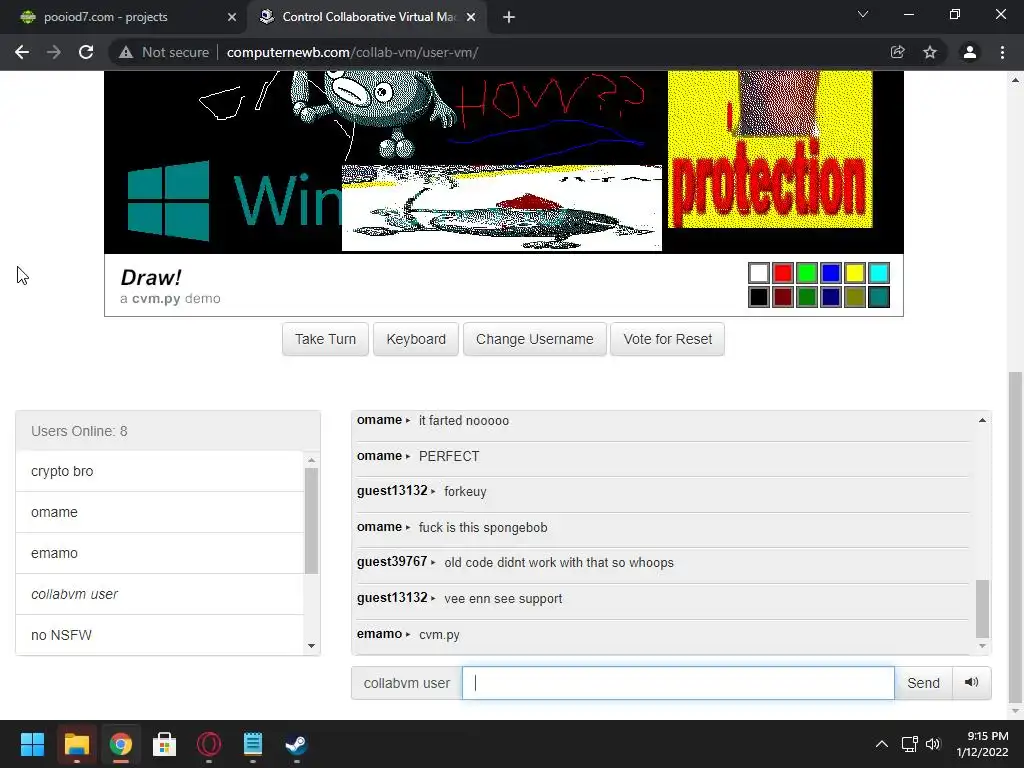Viewport: 1024px width, 768px height.
Task: Open File Explorer from the taskbar
Action: point(76,744)
